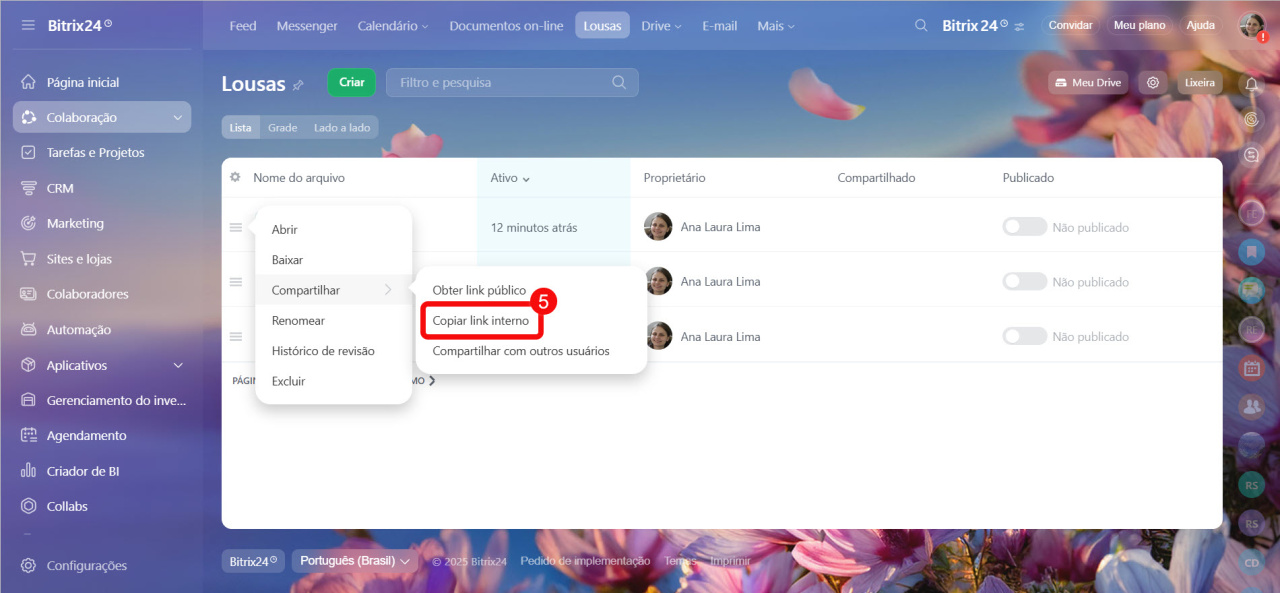Image resolution: width=1280 pixels, height=593 pixels.
Task: Open row menu icon for third file
Action: point(236,337)
